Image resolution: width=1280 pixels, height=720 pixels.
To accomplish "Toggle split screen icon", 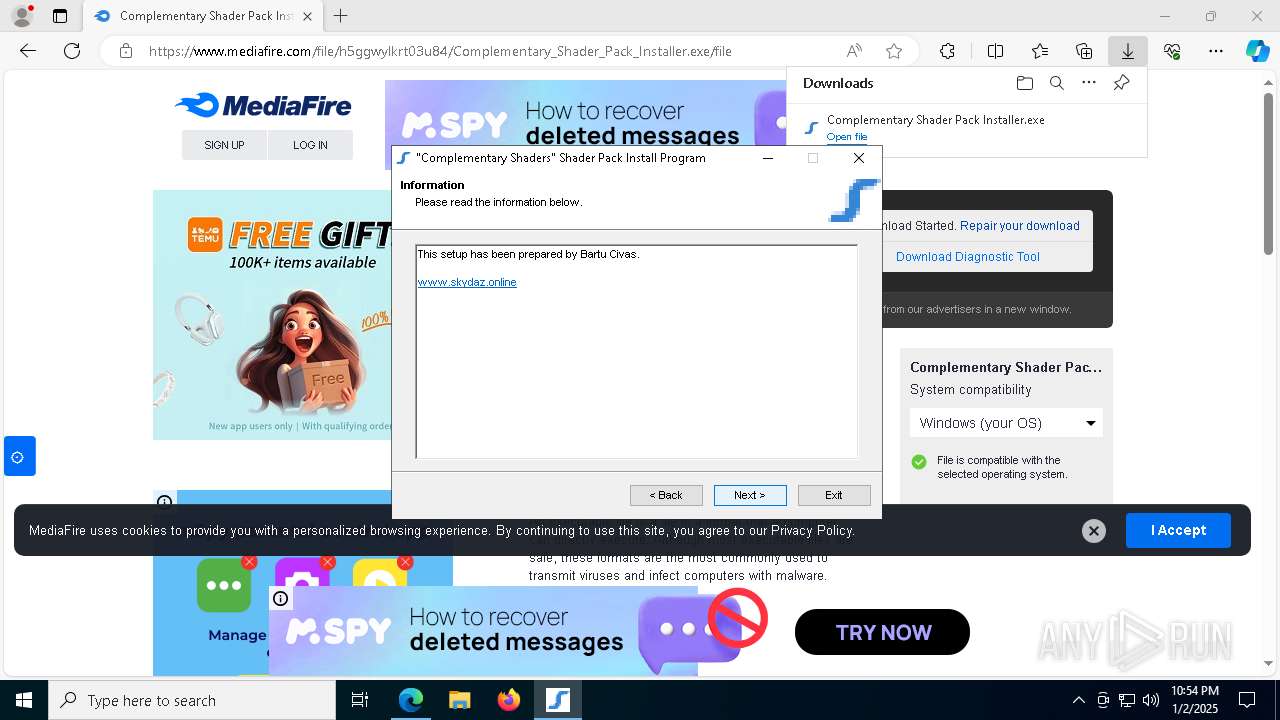I will pyautogui.click(x=995, y=51).
